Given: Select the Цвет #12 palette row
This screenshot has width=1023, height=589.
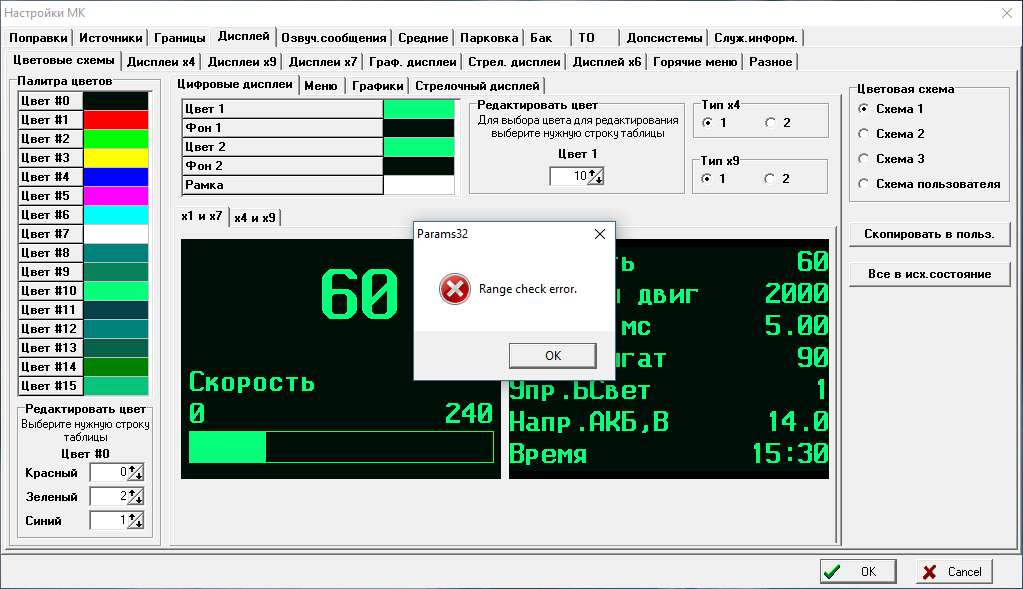Looking at the screenshot, I should 84,329.
